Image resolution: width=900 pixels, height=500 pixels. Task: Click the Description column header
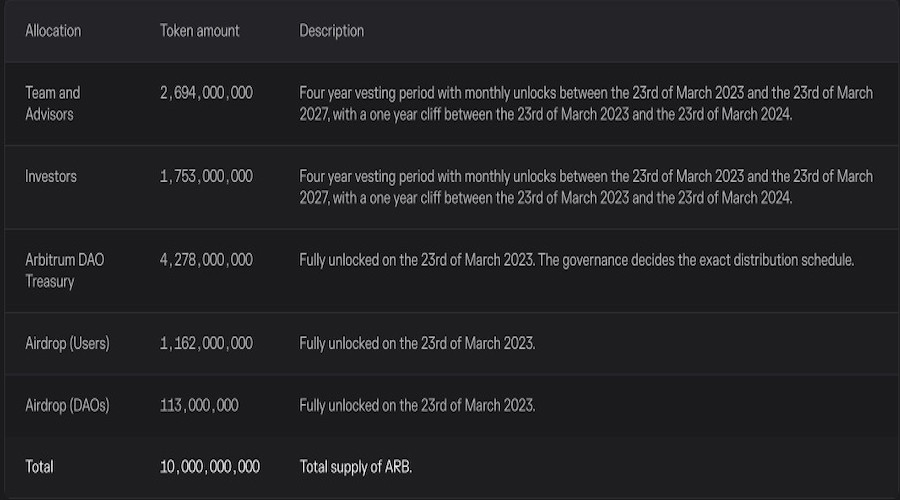[x=331, y=31]
